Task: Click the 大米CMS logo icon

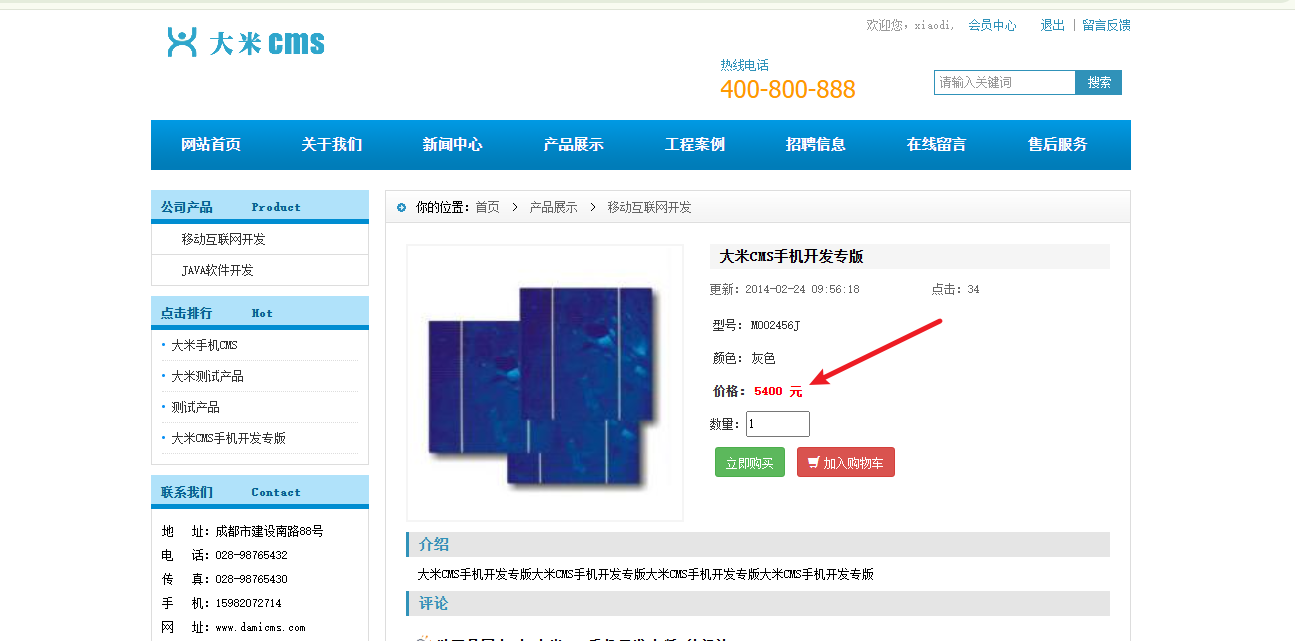Action: pyautogui.click(x=182, y=42)
